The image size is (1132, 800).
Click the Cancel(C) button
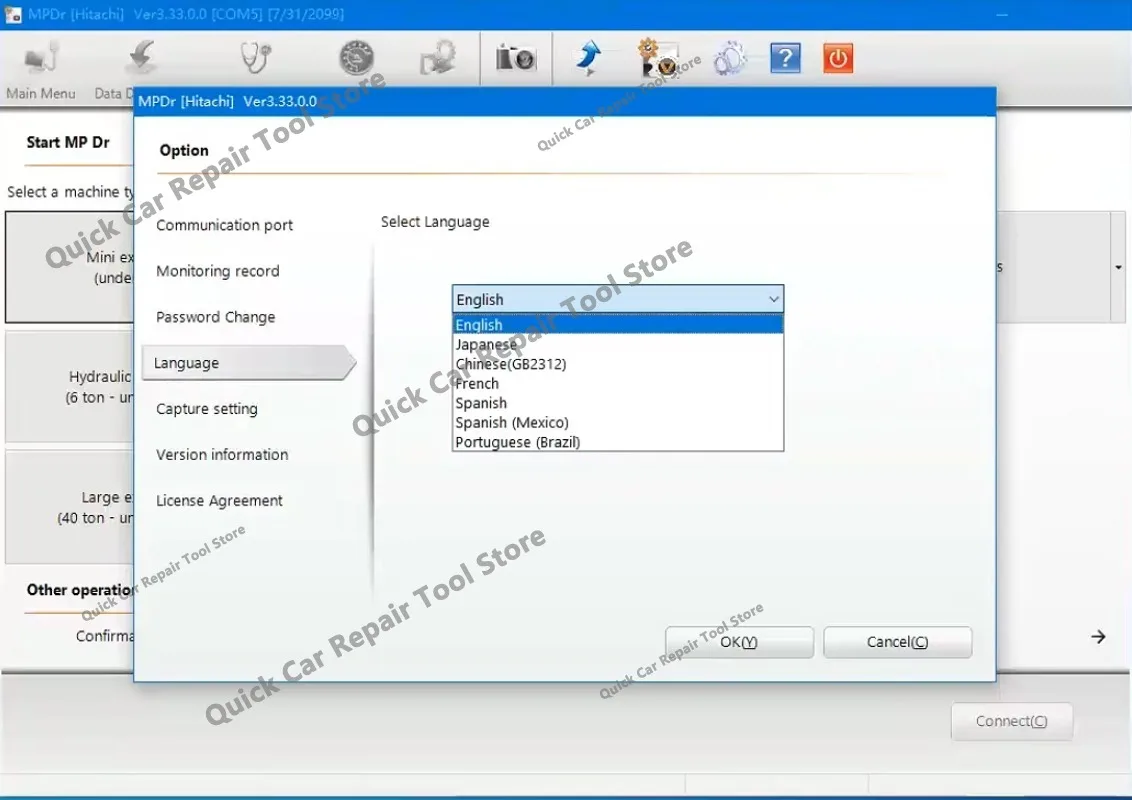897,642
